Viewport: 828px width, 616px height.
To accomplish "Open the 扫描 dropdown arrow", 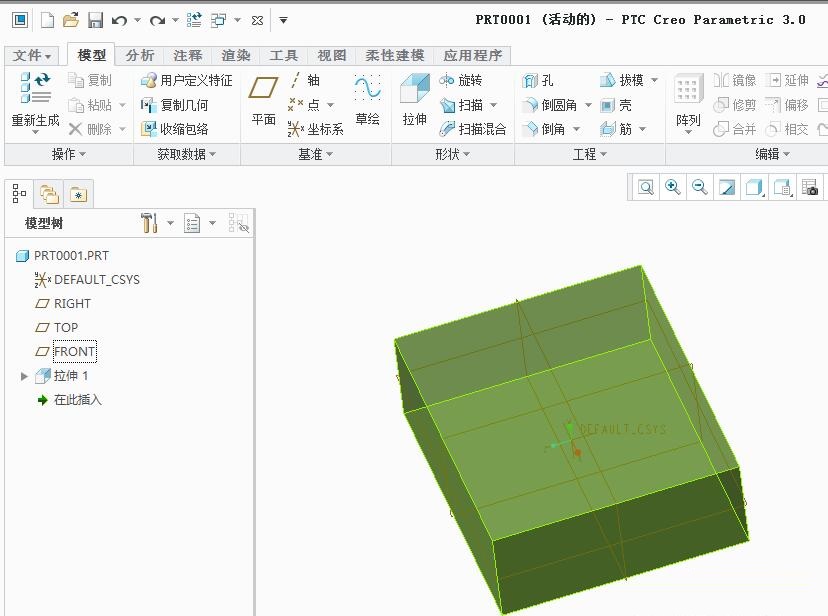I will click(x=494, y=105).
